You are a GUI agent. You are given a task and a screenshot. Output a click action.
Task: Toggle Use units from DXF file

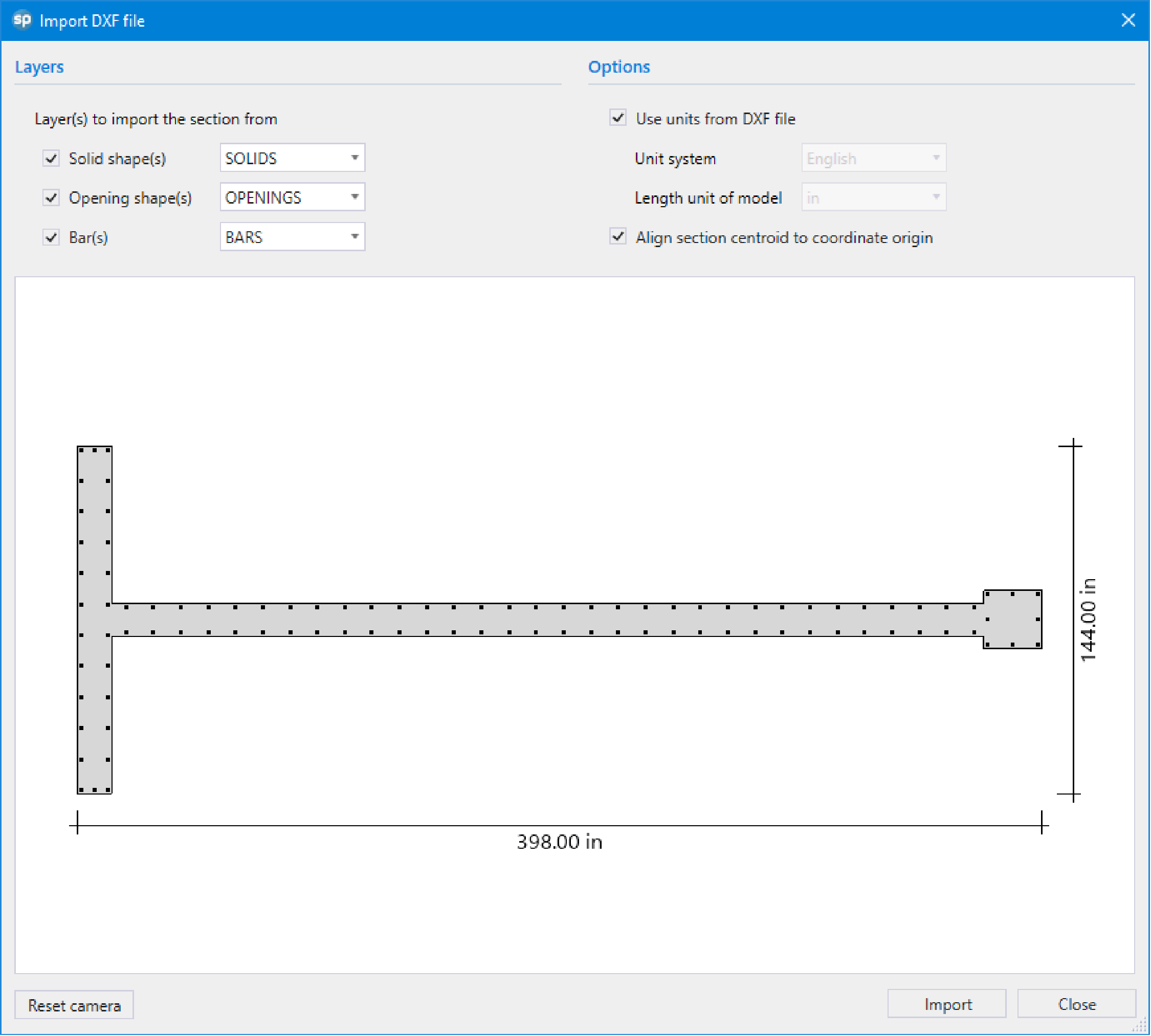coord(618,118)
